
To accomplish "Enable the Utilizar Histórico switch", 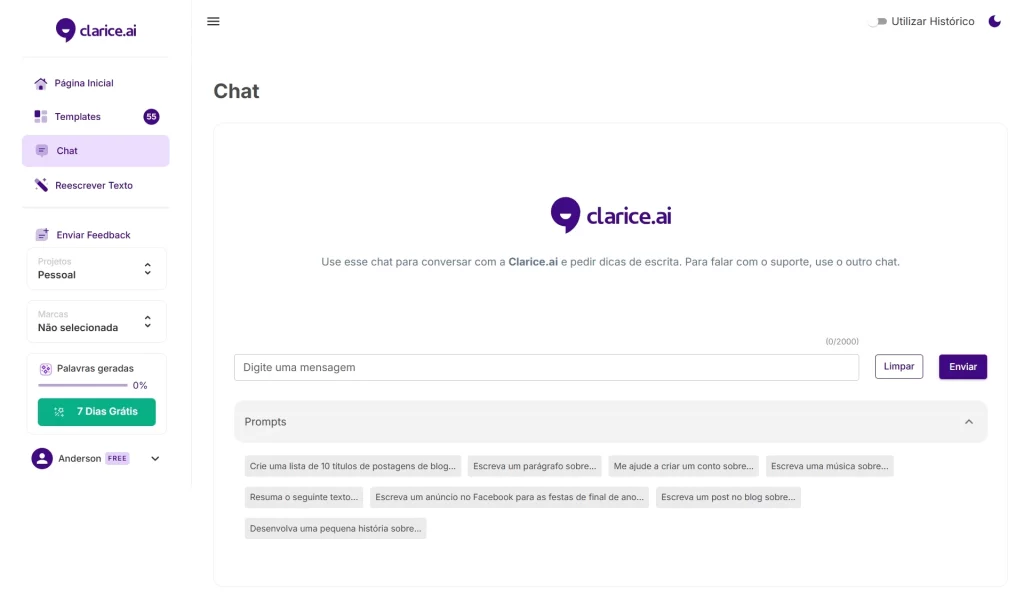I will pos(878,21).
